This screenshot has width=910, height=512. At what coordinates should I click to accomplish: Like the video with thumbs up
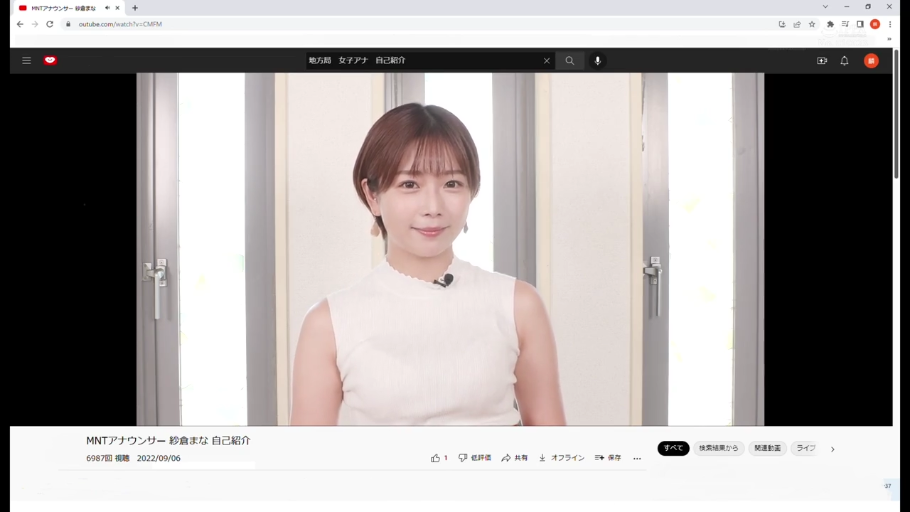[x=438, y=458]
